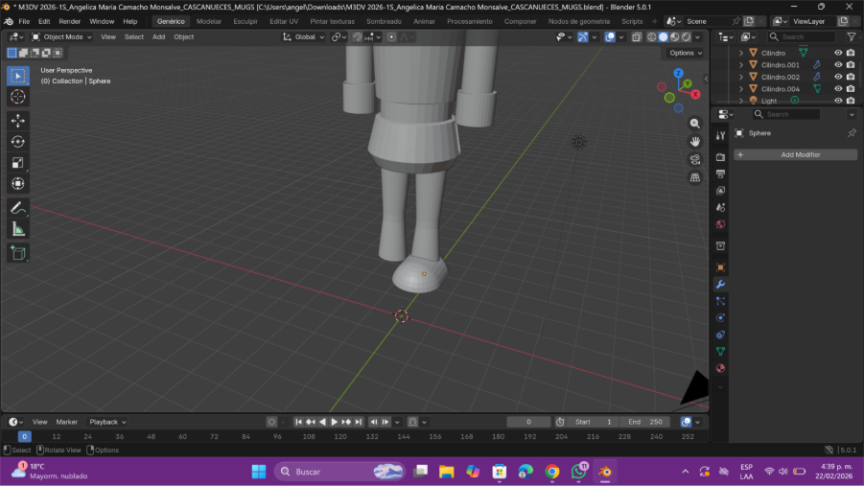The width and height of the screenshot is (864, 486).
Task: Select the Scale tool
Action: [18, 162]
